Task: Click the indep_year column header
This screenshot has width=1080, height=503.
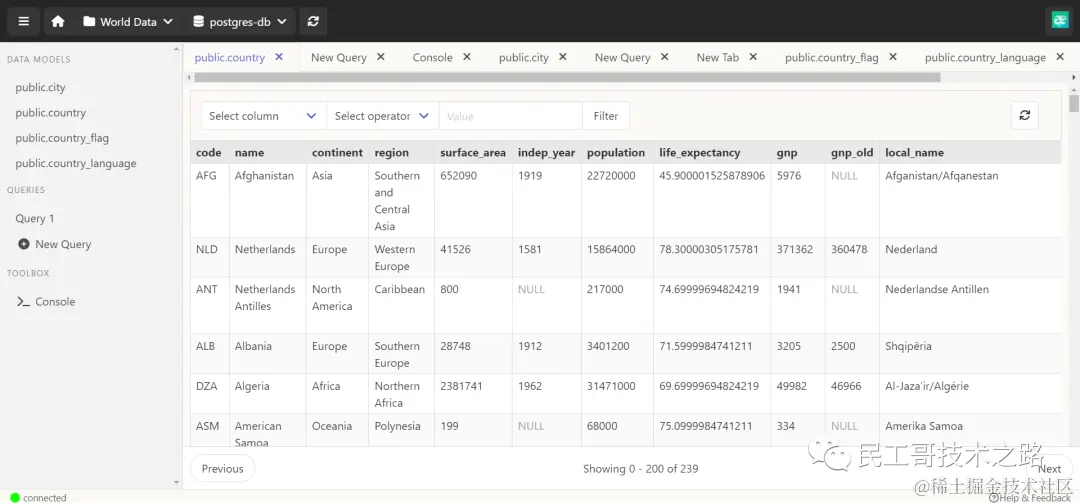Action: pos(546,152)
